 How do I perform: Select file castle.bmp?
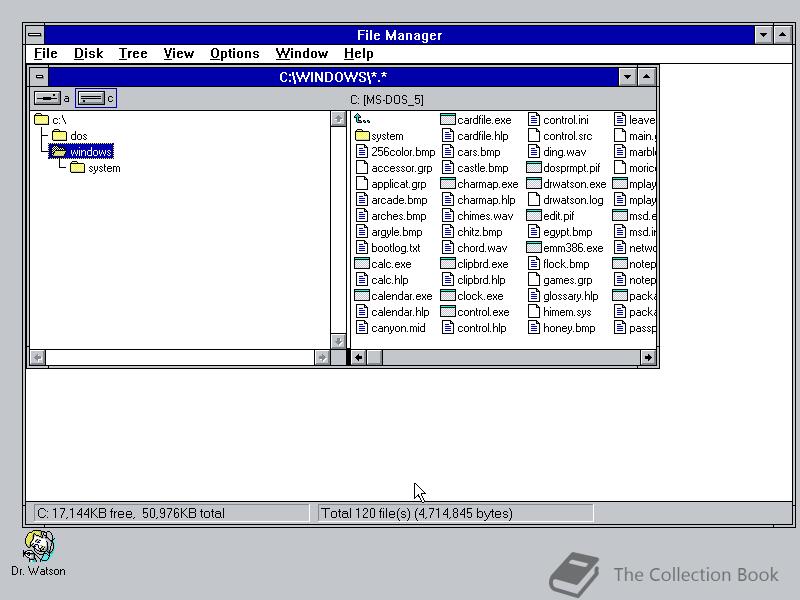475,168
